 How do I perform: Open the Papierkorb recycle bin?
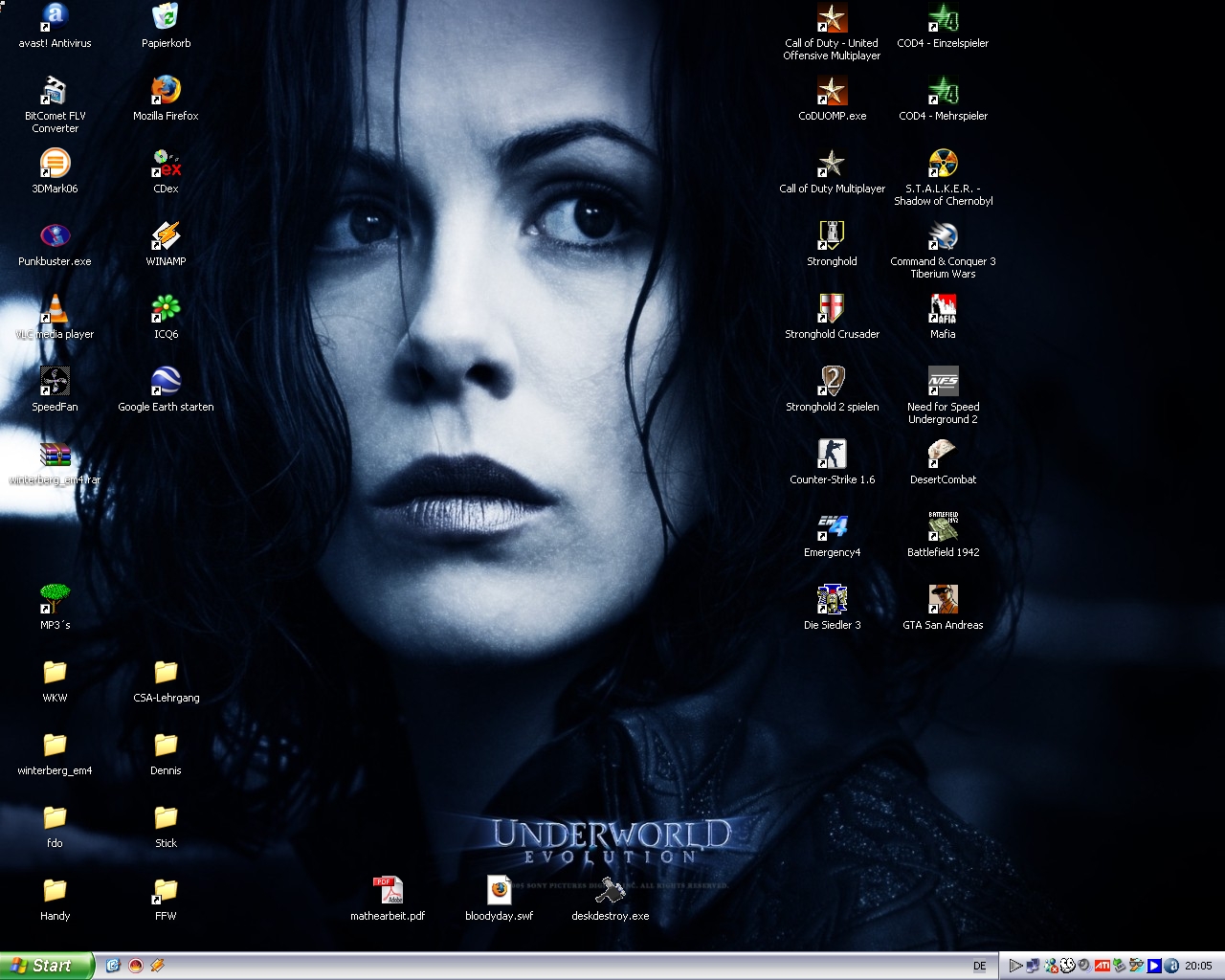(166, 18)
